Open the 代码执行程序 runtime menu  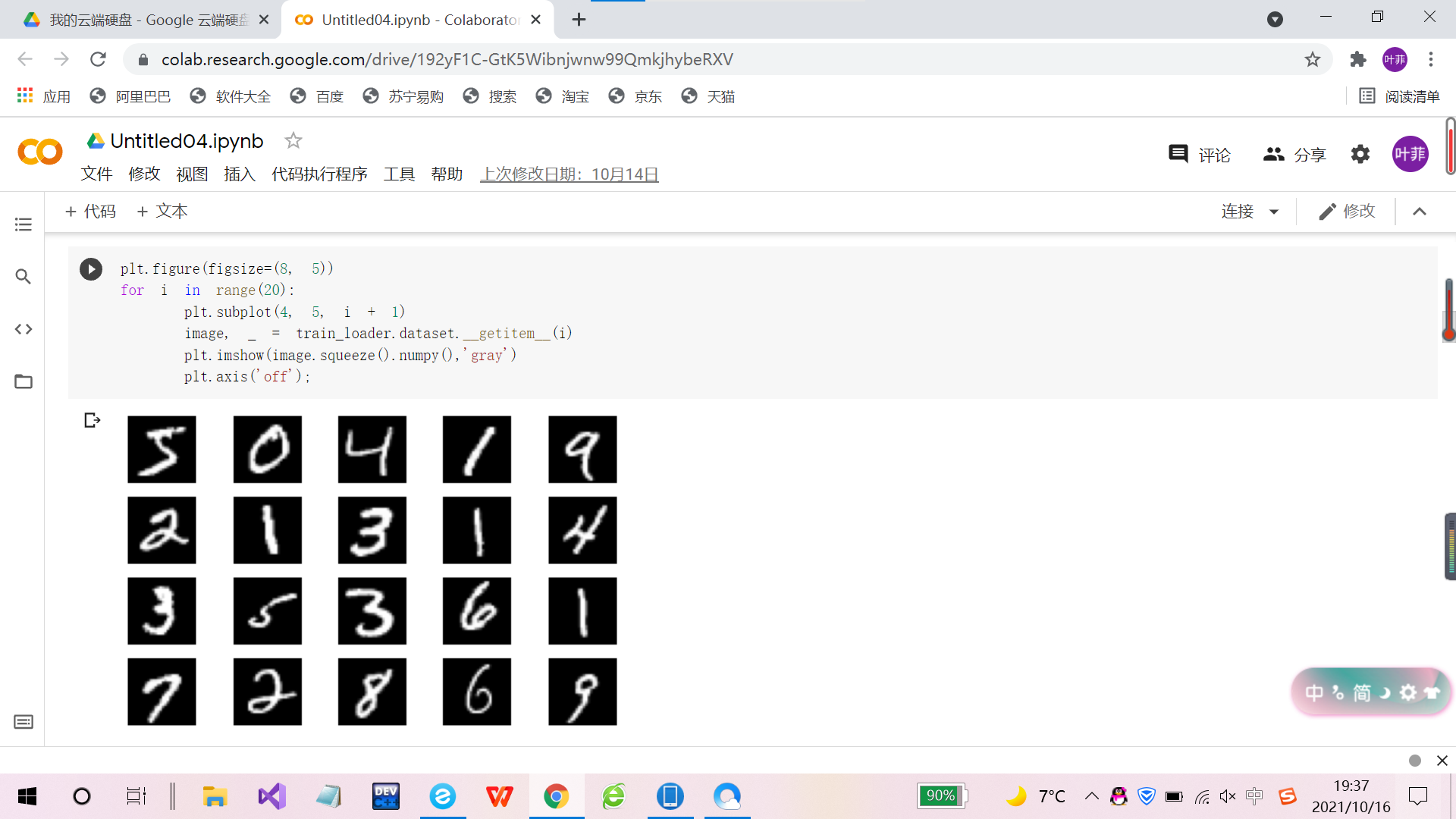pyautogui.click(x=319, y=174)
